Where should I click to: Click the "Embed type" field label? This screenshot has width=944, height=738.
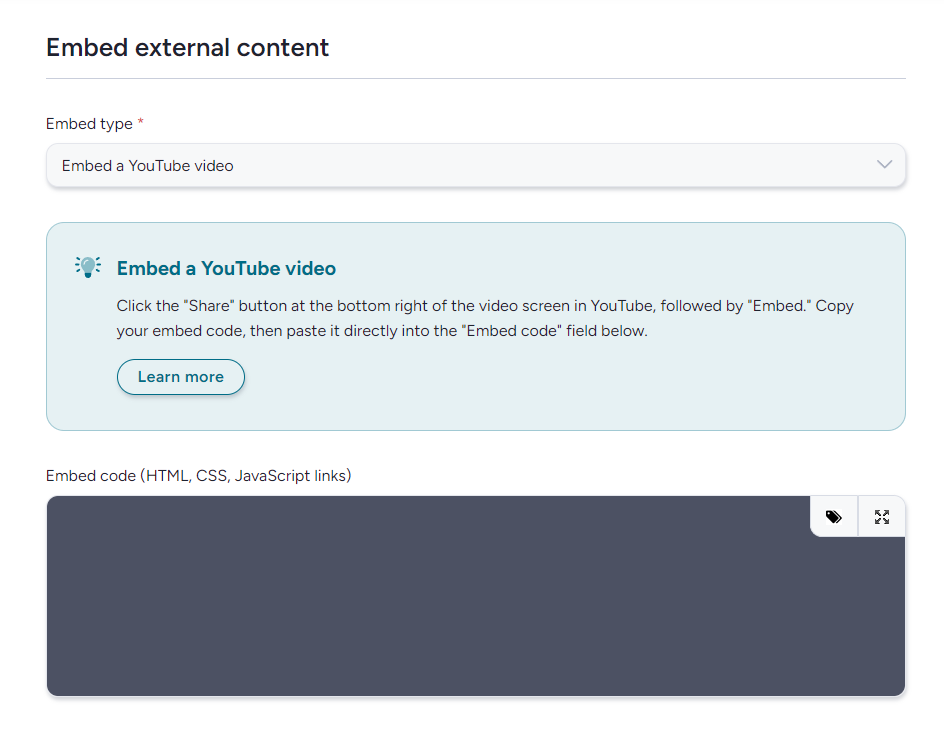point(89,124)
